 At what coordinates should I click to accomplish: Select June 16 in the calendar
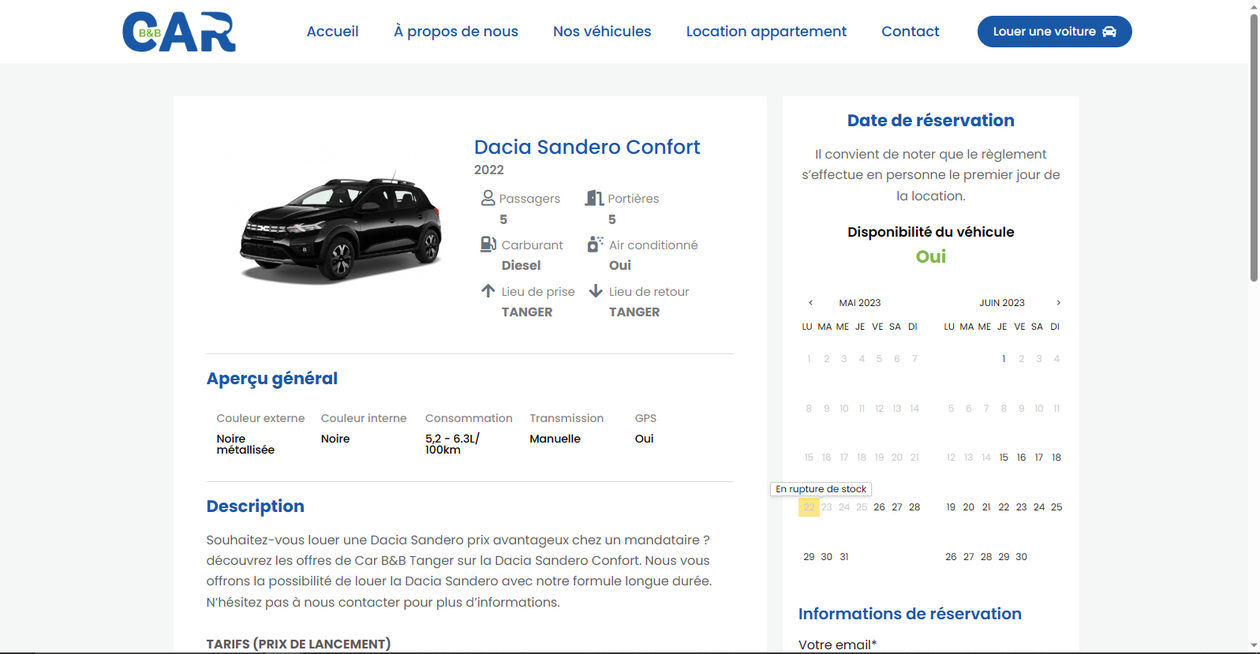pos(1021,458)
